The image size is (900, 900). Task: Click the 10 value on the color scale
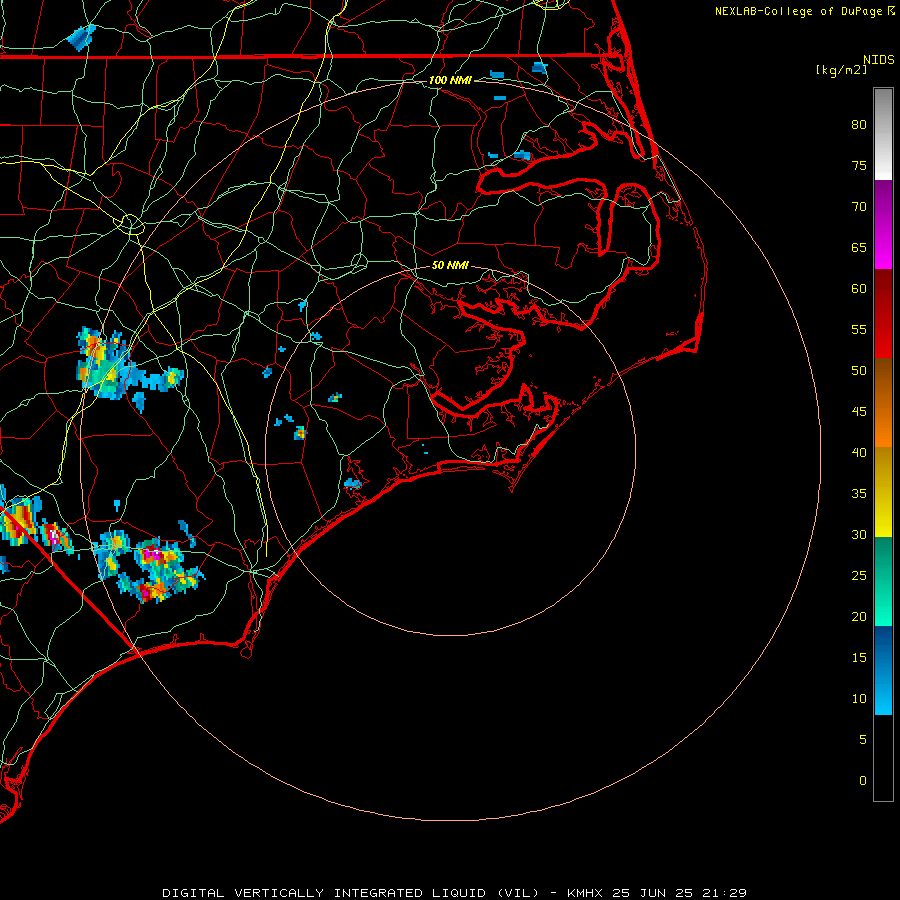(859, 699)
